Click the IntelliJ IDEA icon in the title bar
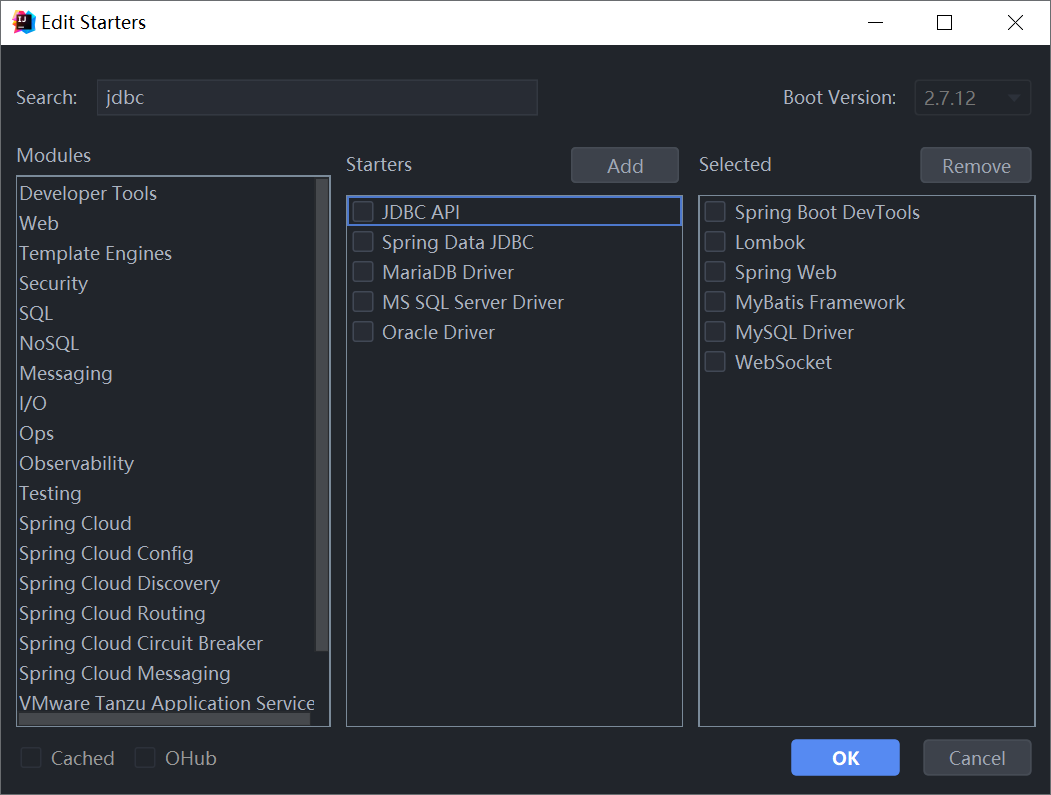This screenshot has height=795, width=1051. pos(23,22)
